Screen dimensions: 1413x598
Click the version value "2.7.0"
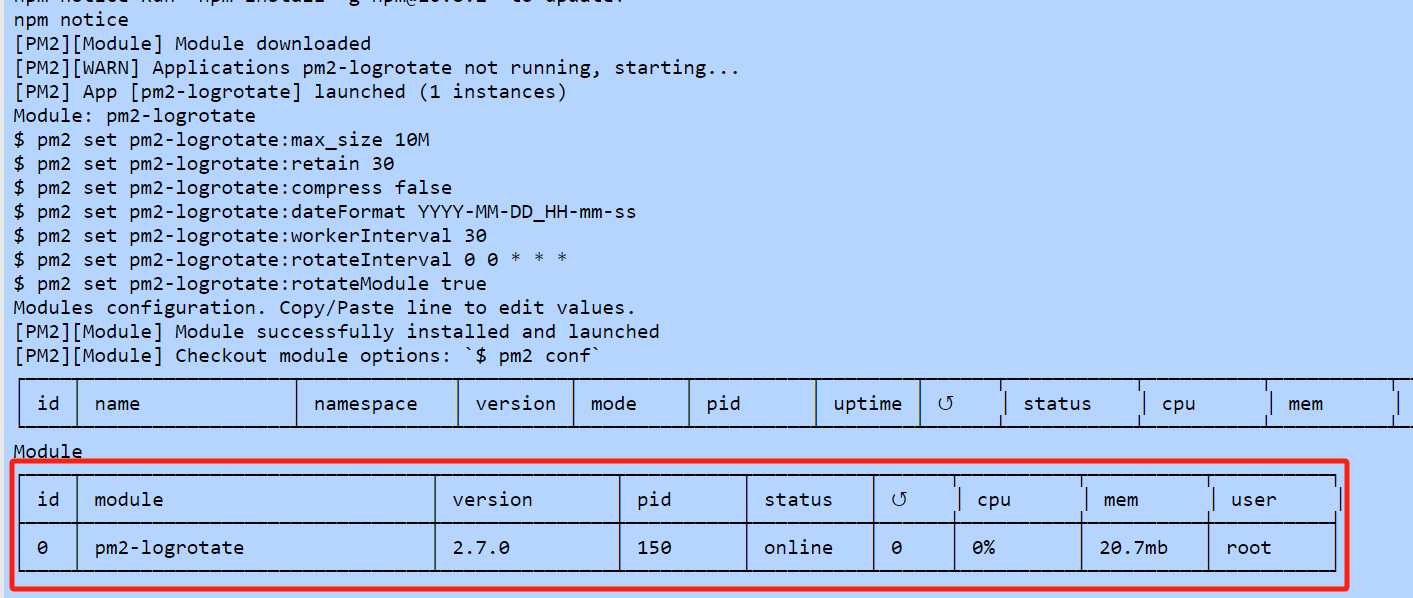[482, 548]
